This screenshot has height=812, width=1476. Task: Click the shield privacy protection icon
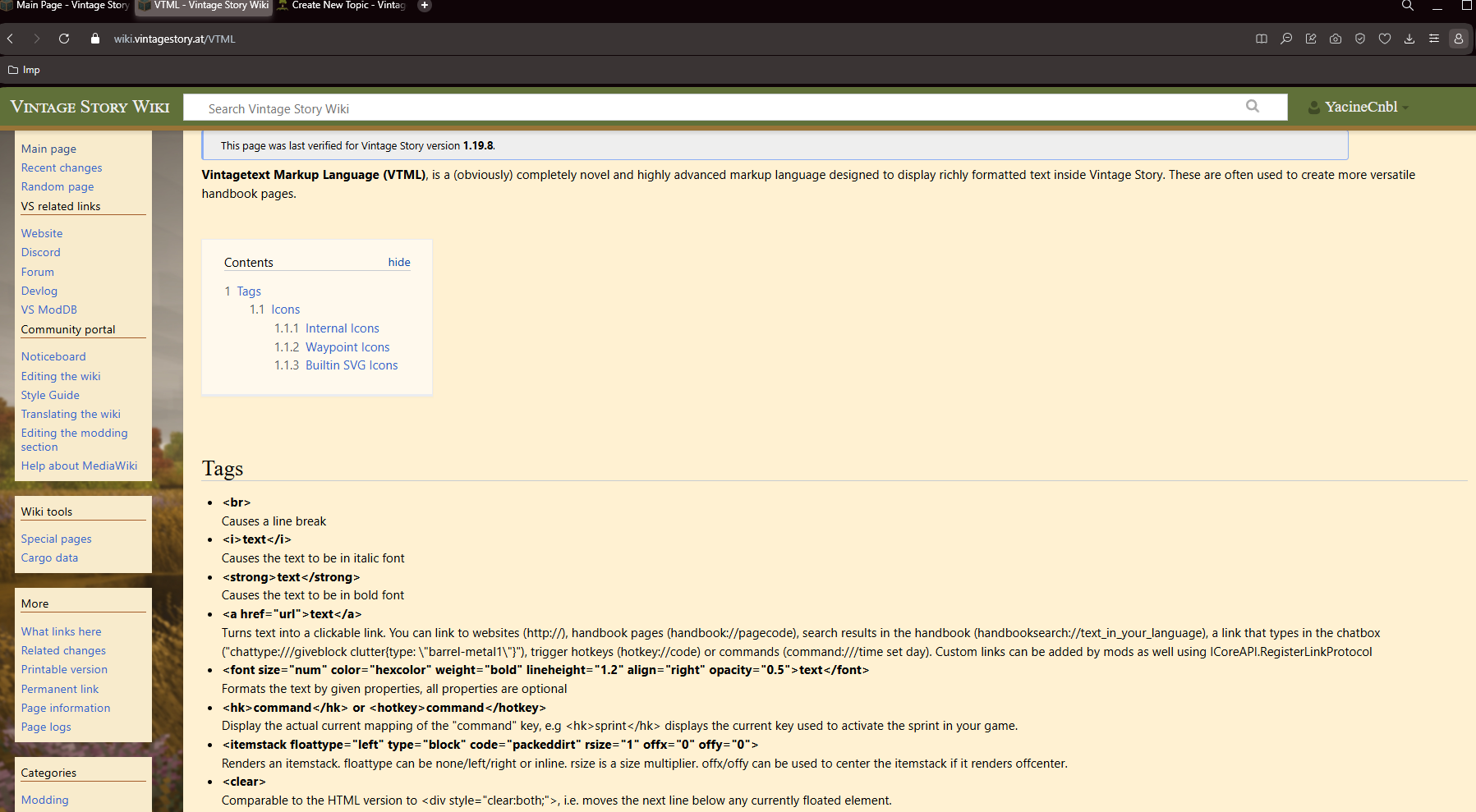pyautogui.click(x=1360, y=39)
